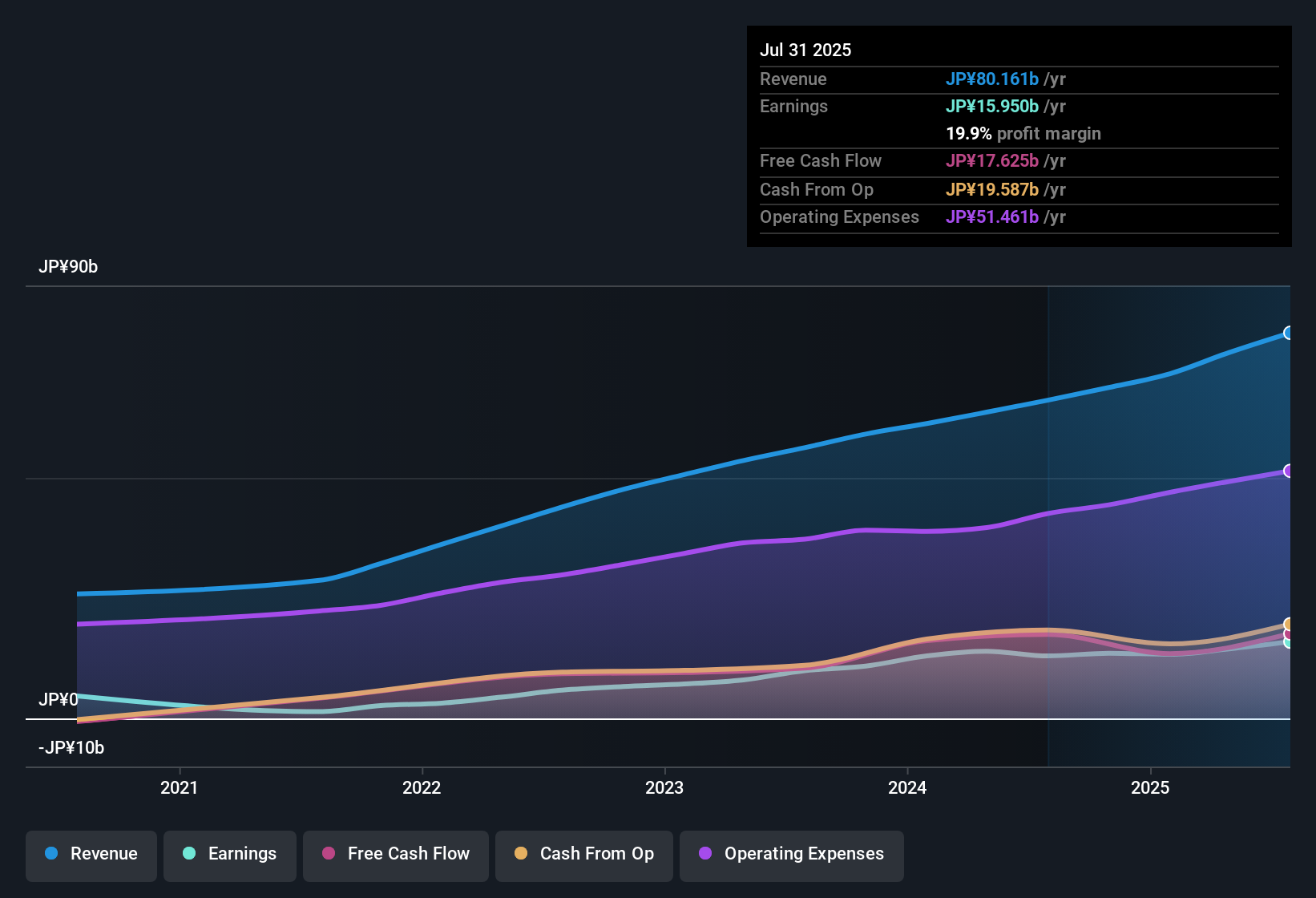
Task: Click the blue Revenue legend dot
Action: tap(50, 854)
